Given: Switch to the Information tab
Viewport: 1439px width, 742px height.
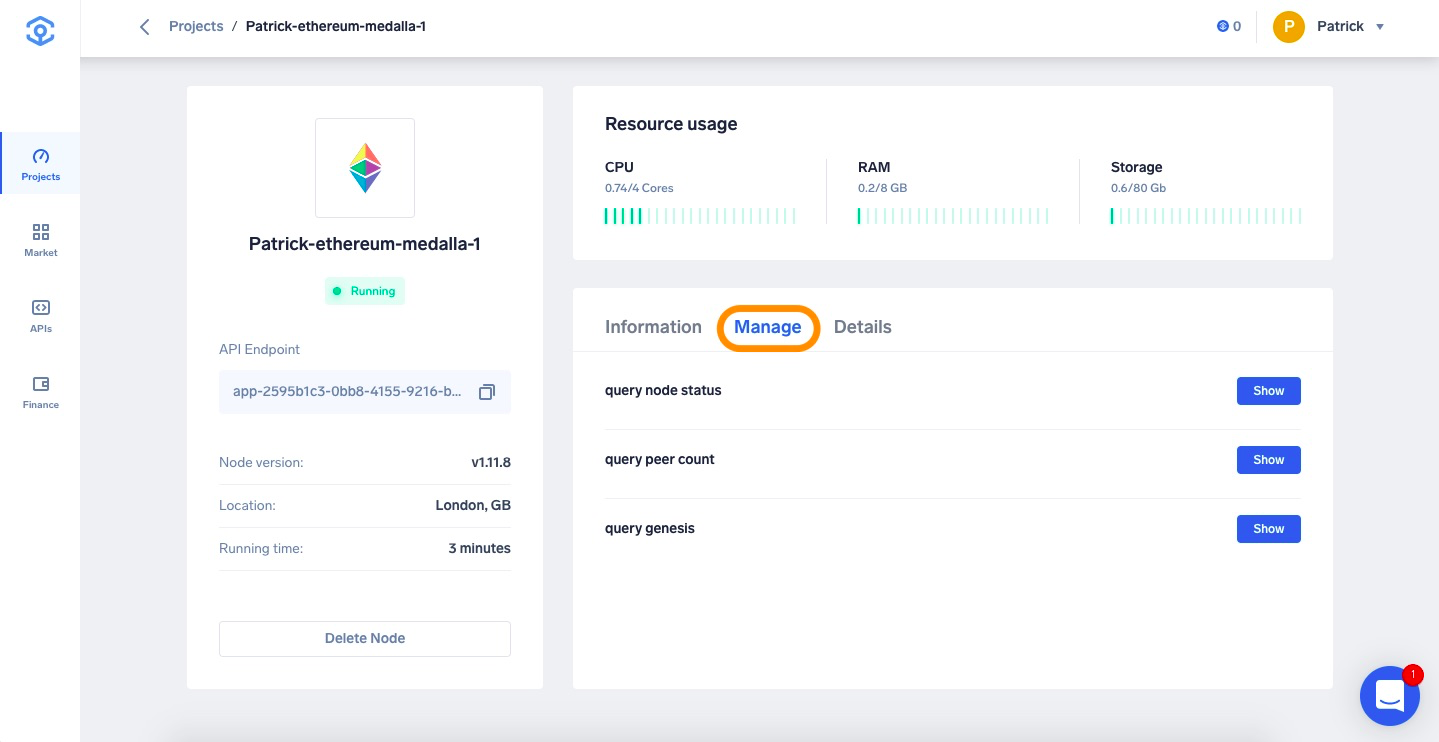Looking at the screenshot, I should coord(653,327).
